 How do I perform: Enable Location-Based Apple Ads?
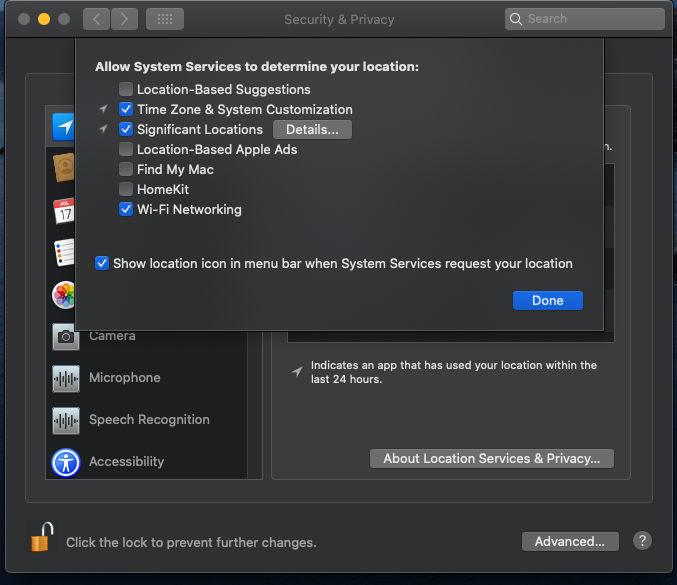click(126, 149)
